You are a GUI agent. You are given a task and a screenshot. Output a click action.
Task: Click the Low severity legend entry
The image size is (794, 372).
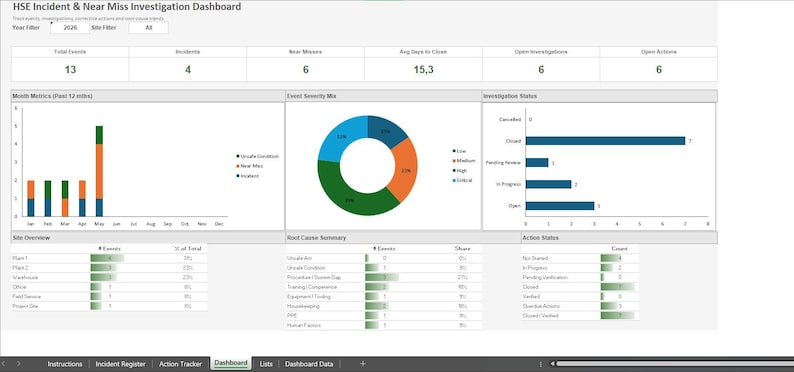pos(459,151)
